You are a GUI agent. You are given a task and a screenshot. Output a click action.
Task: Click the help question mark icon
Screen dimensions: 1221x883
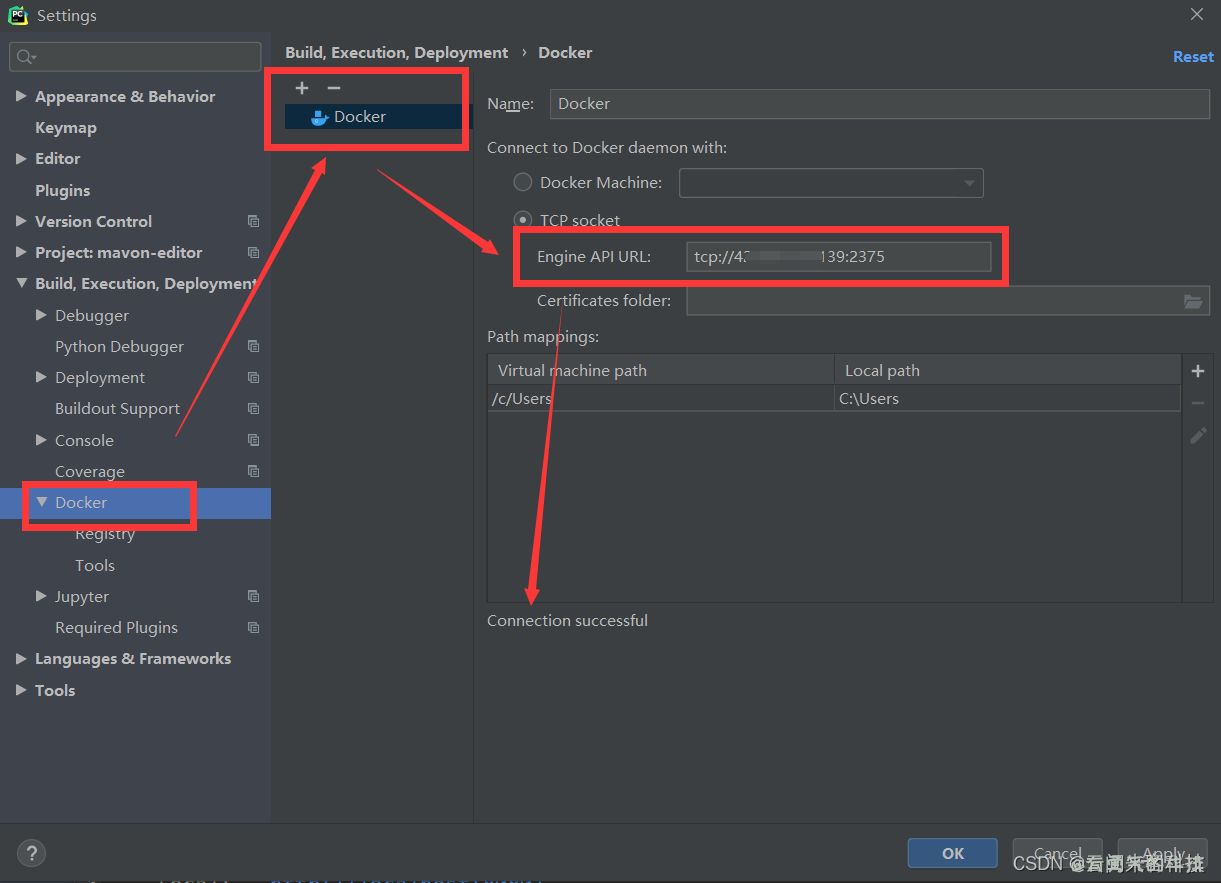[32, 853]
